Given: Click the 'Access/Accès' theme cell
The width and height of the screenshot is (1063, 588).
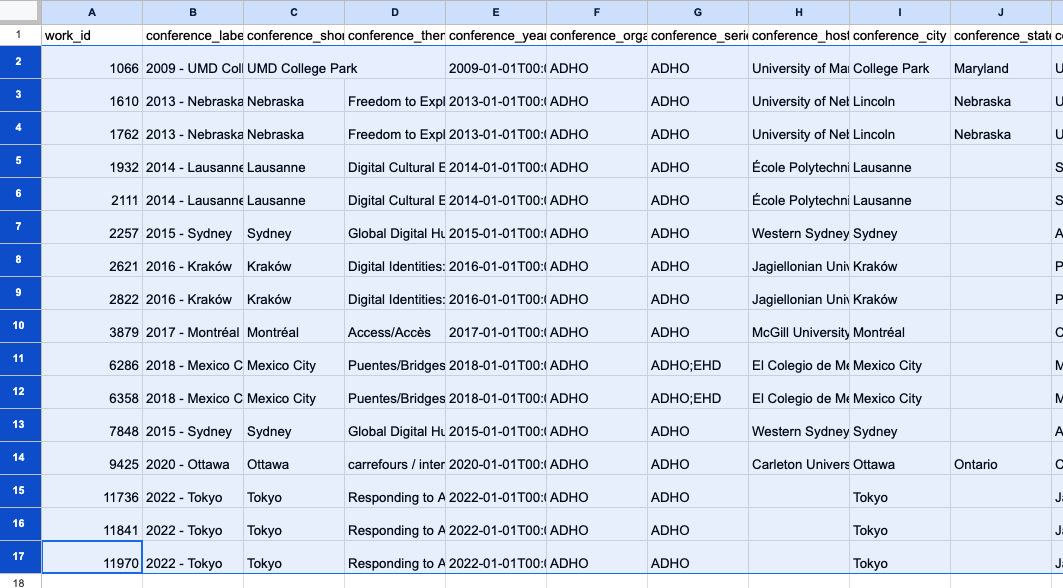Looking at the screenshot, I should coord(395,332).
